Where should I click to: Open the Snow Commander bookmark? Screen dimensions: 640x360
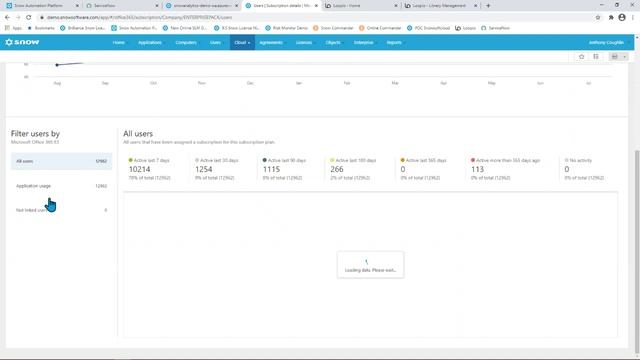tap(333, 28)
